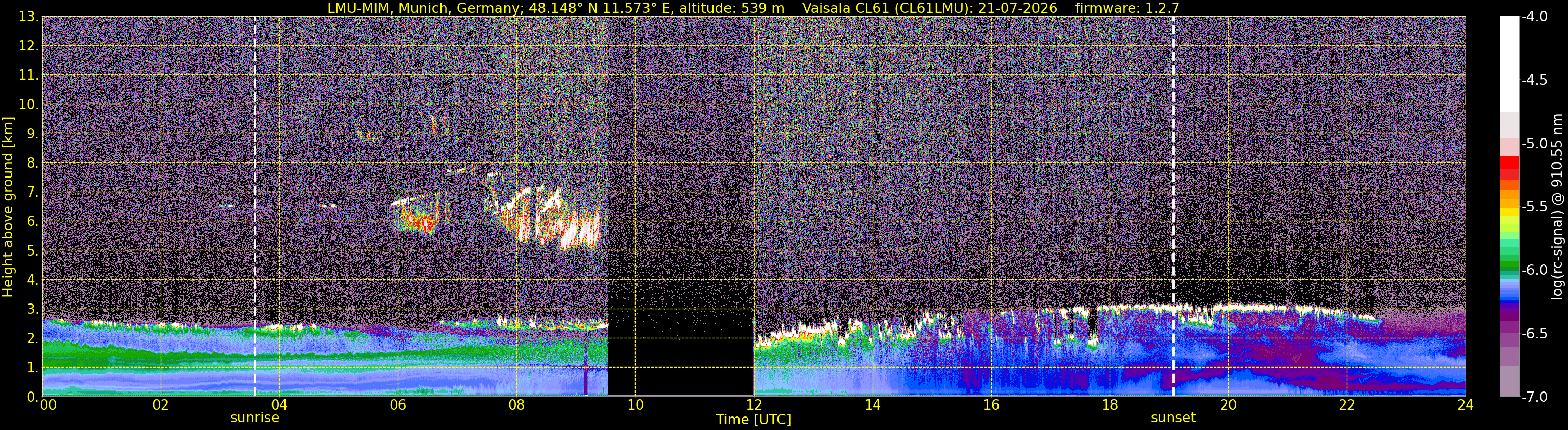Image resolution: width=1568 pixels, height=430 pixels.
Task: Click the Height above ground axis label
Action: coord(8,207)
